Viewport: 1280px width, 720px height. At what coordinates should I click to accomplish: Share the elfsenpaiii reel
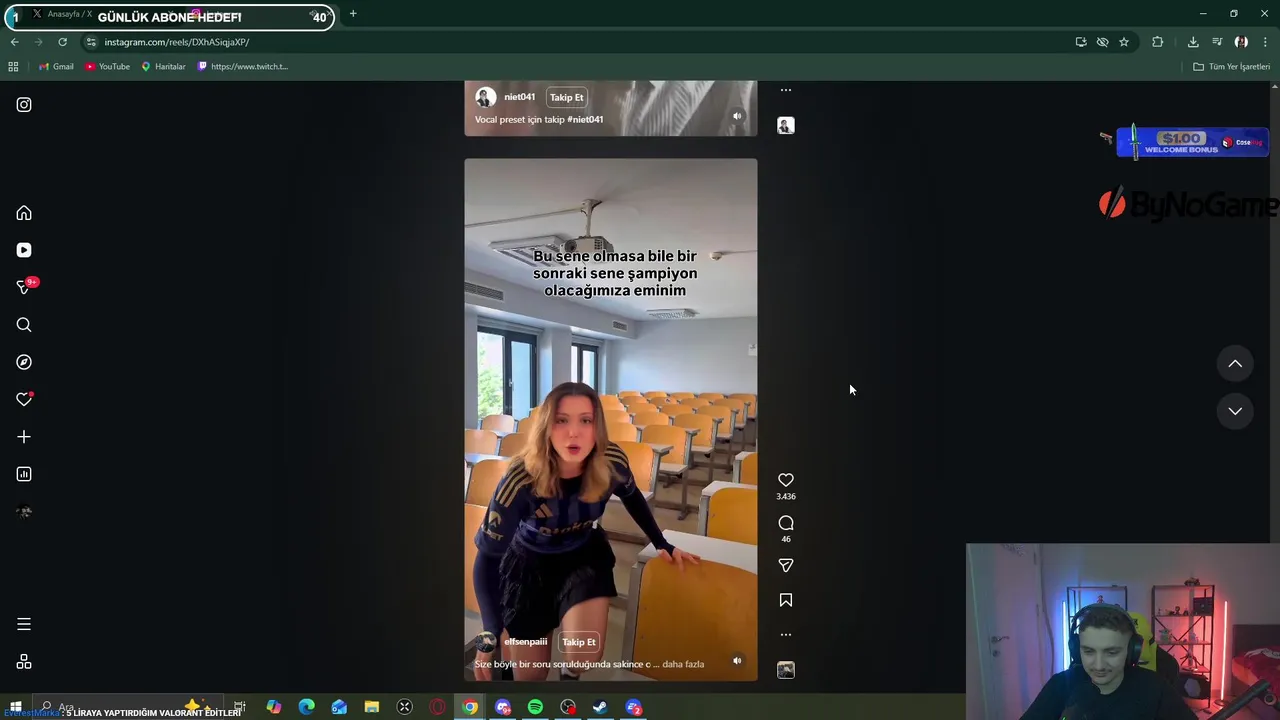click(786, 565)
